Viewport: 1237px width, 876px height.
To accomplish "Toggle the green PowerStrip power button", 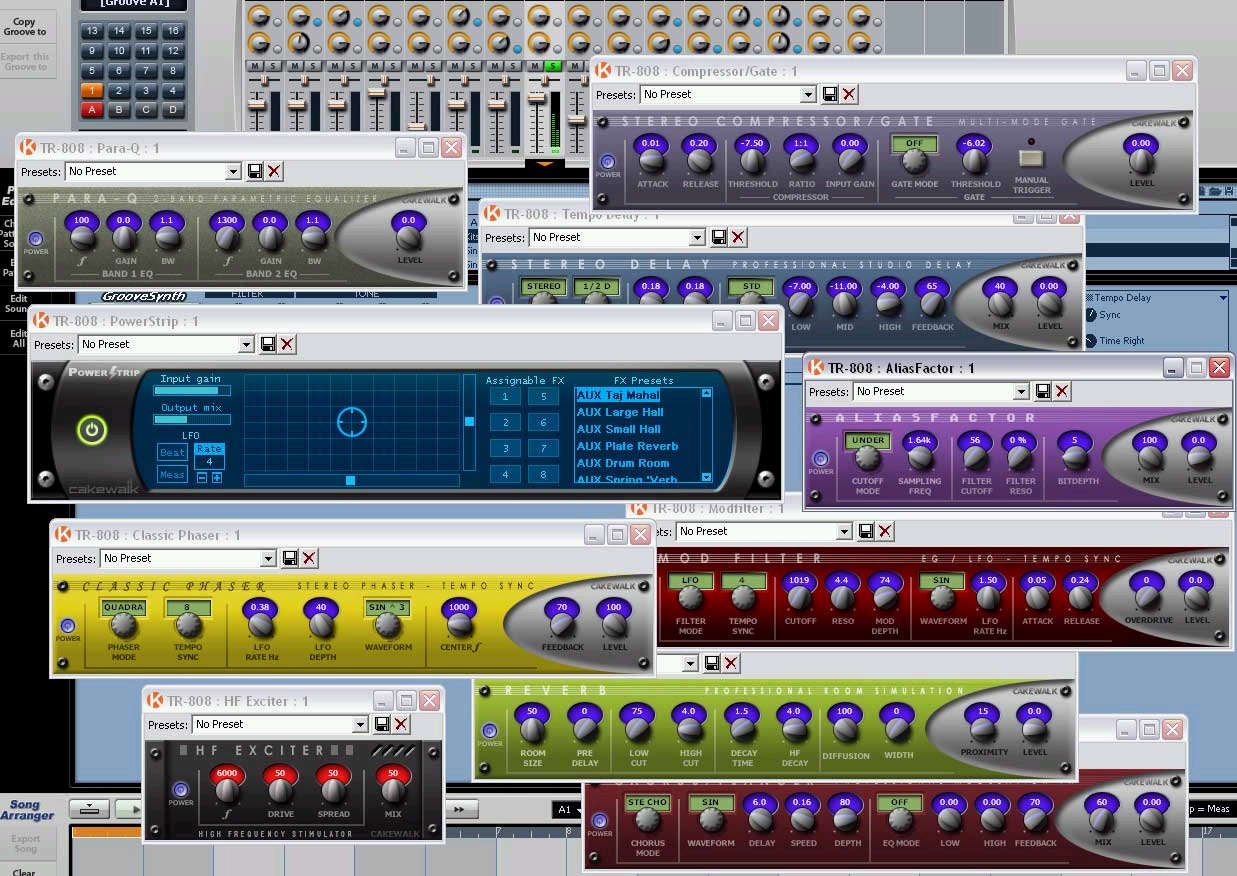I will pyautogui.click(x=92, y=431).
